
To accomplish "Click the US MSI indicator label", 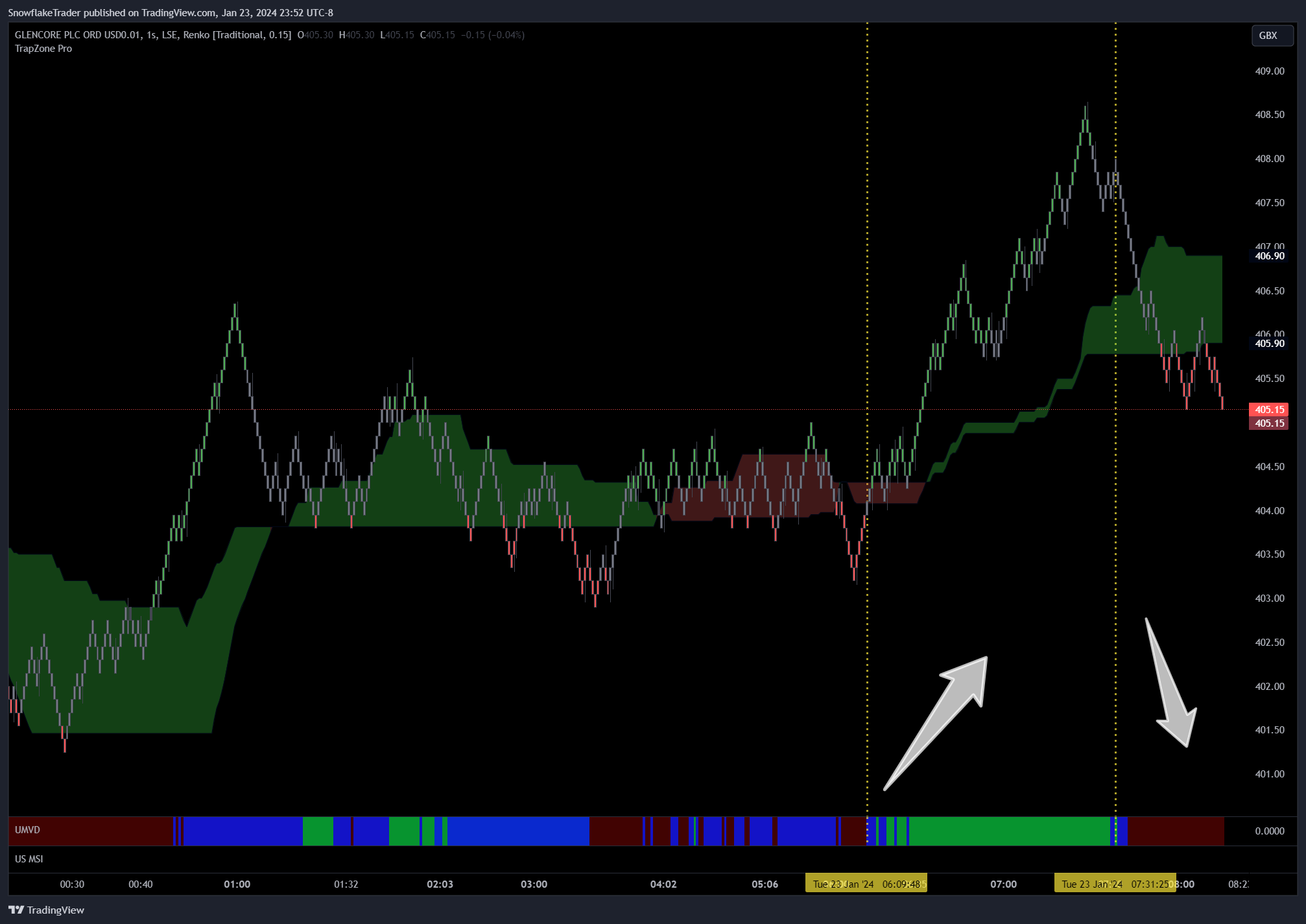I will tap(29, 859).
